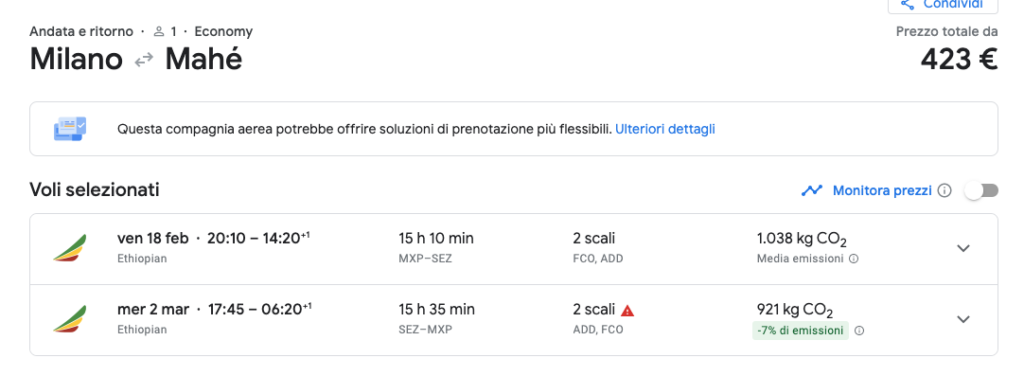Click the -7% di emissioni info icon
1024x376 pixels.
(x=859, y=330)
